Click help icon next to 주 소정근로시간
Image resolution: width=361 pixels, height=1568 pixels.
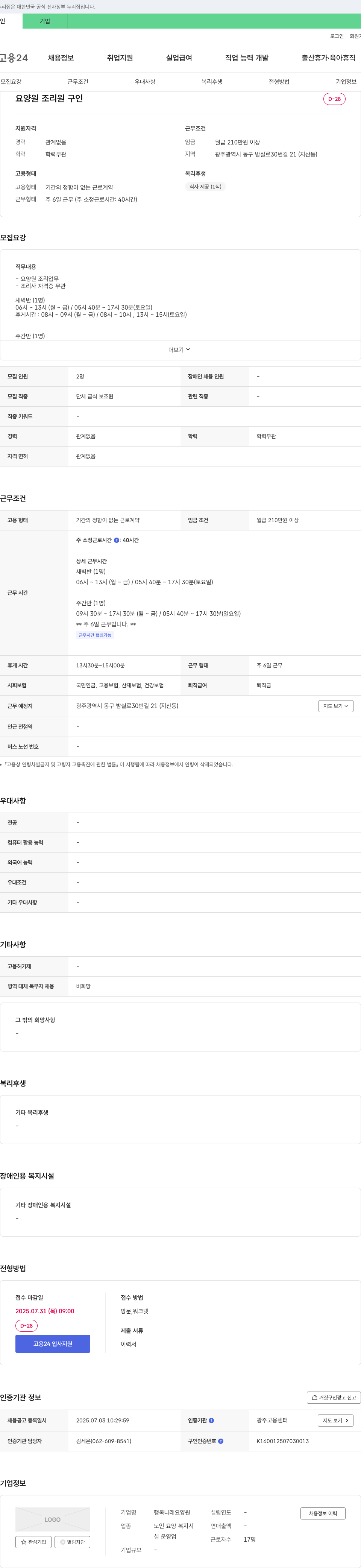117,541
